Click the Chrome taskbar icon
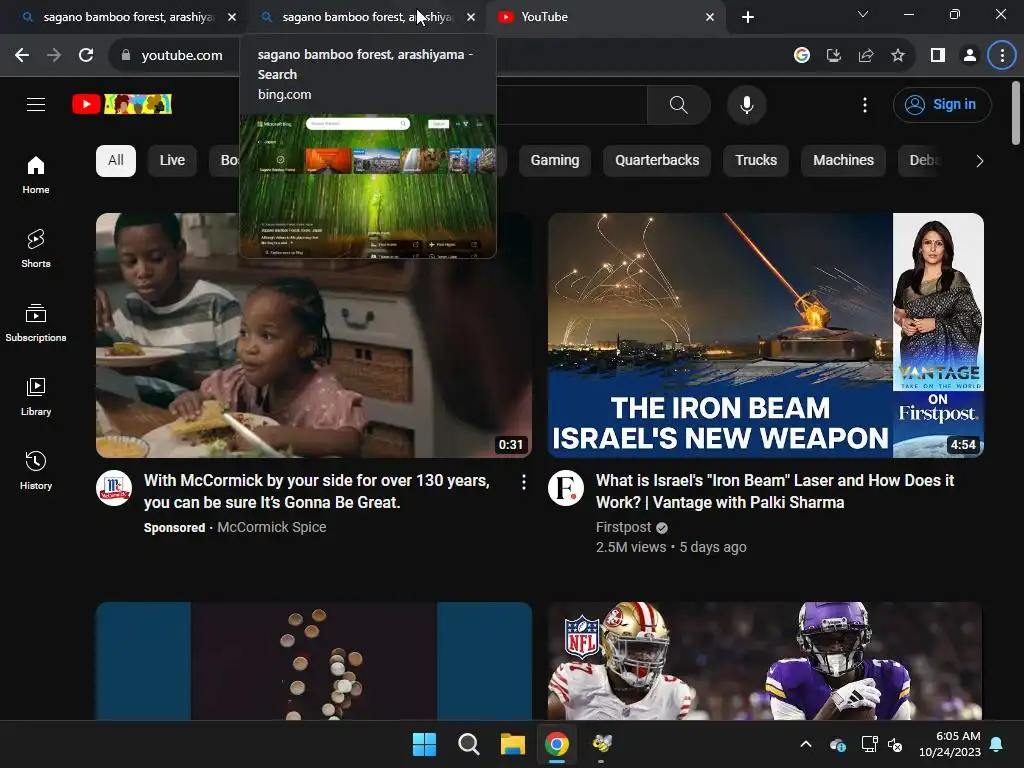This screenshot has height=768, width=1024. [x=556, y=744]
